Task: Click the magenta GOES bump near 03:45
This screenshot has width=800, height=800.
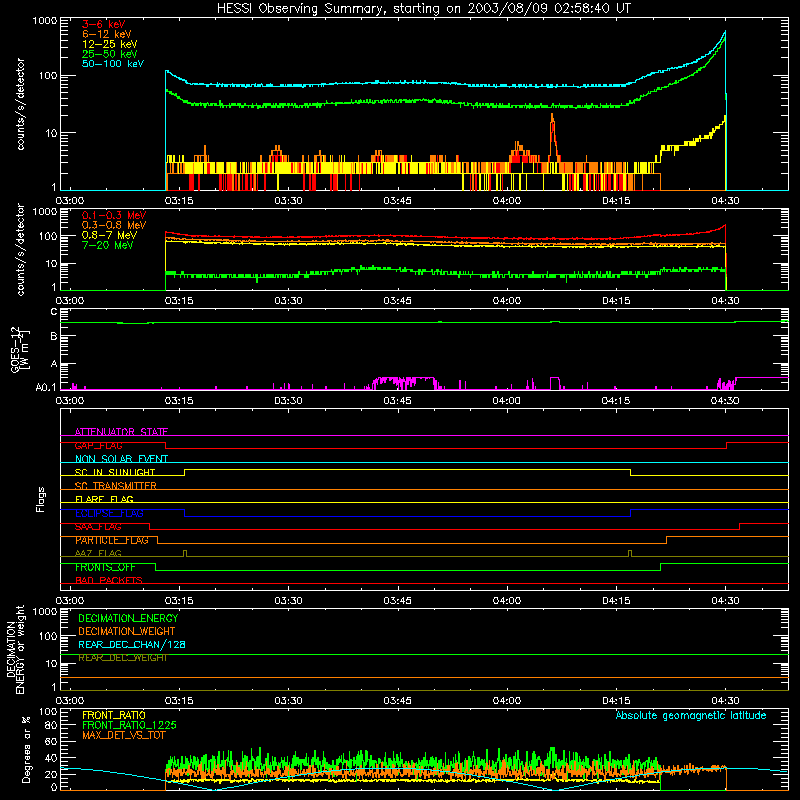Action: (x=404, y=381)
